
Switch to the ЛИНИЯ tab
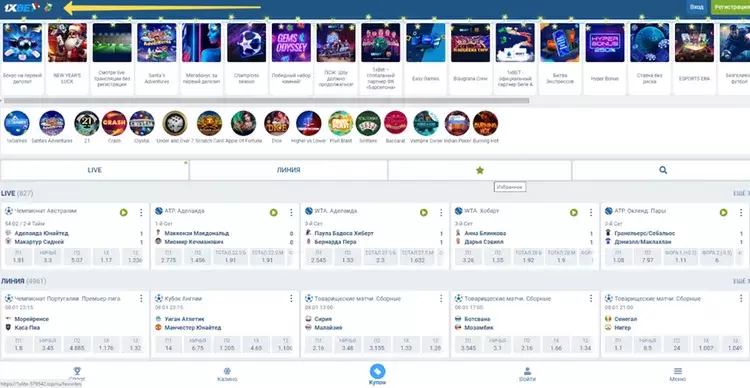[288, 170]
